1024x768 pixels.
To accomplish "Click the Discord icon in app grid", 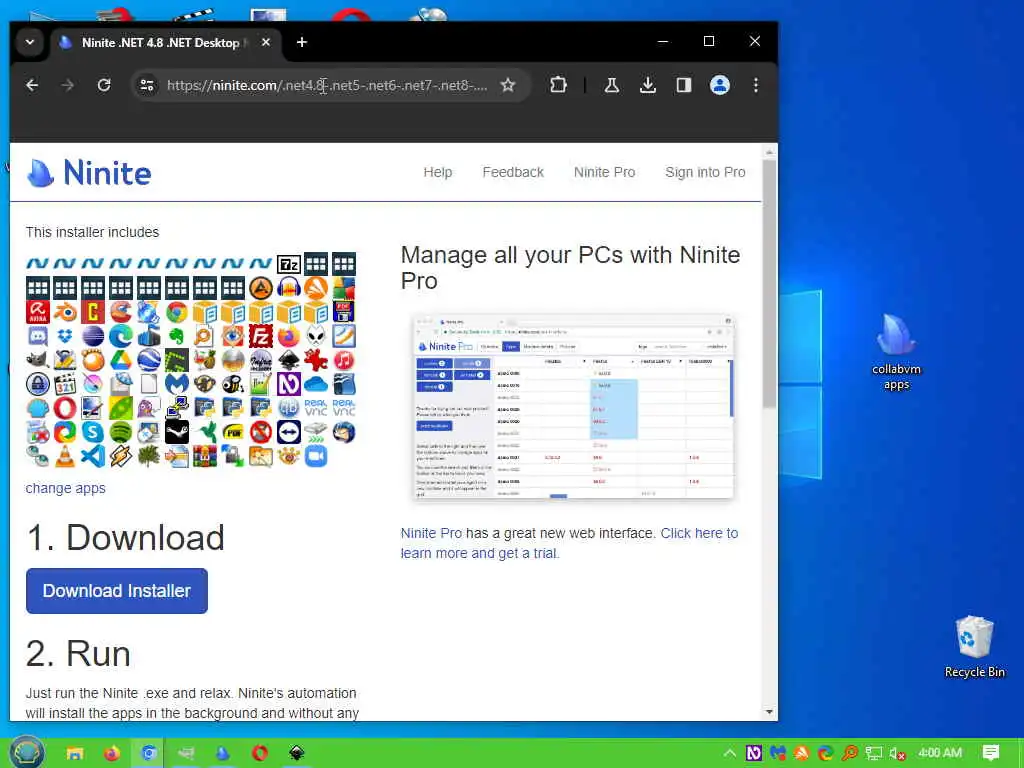I will (x=37, y=336).
